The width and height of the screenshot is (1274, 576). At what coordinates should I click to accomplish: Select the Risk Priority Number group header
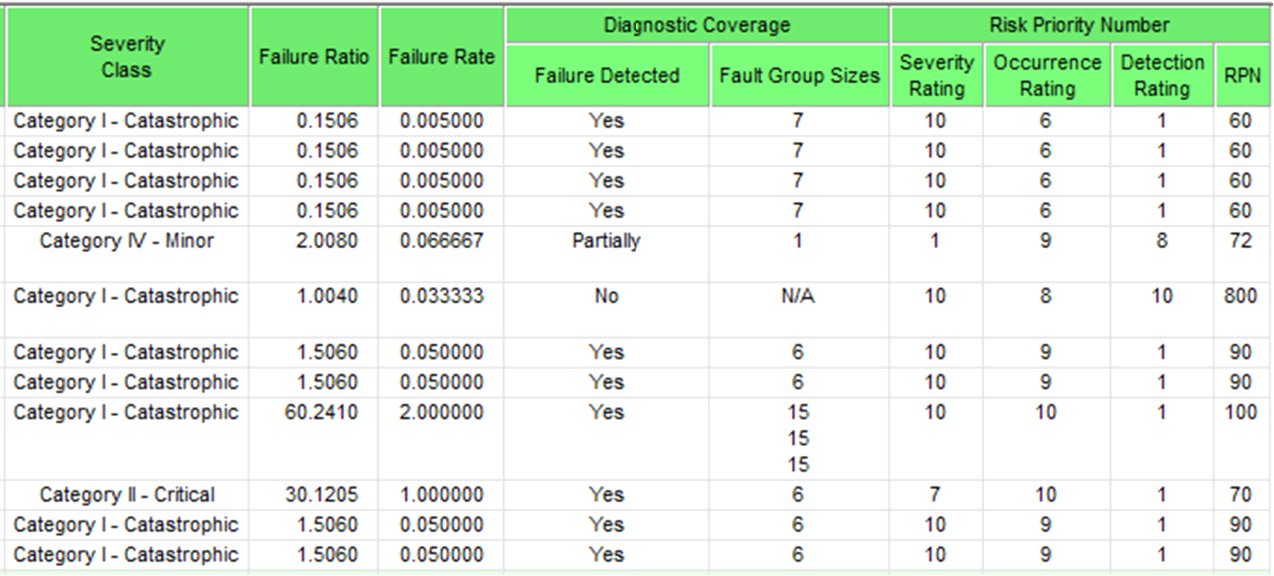coord(1079,25)
